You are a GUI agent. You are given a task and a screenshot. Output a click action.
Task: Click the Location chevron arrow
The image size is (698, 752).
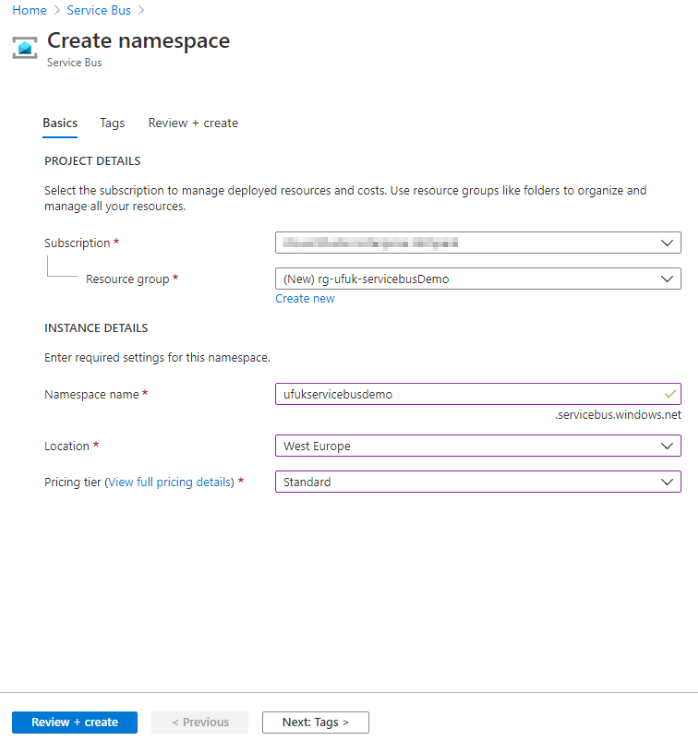tap(667, 446)
